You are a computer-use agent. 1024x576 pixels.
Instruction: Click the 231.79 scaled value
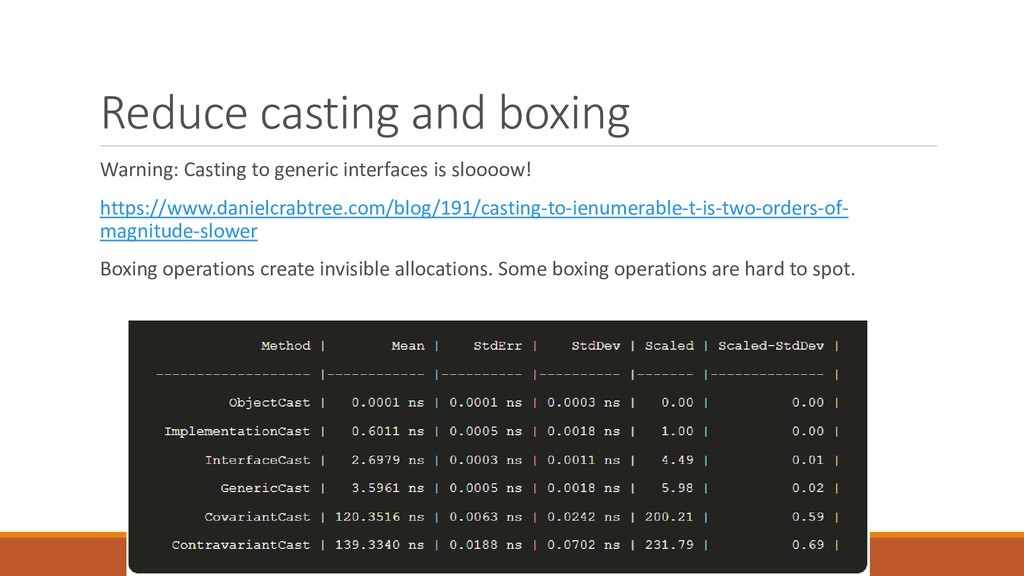[x=669, y=545]
